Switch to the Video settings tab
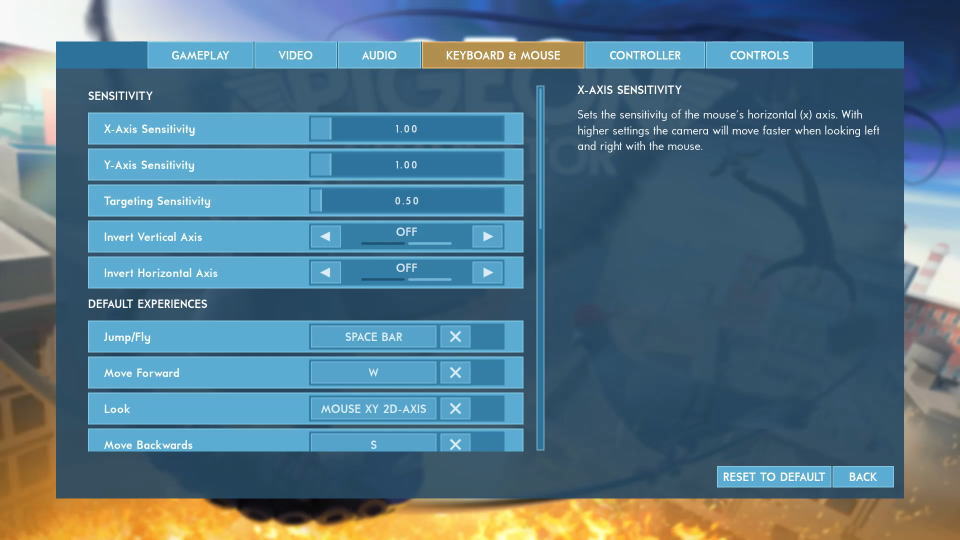The width and height of the screenshot is (960, 540). (x=295, y=56)
